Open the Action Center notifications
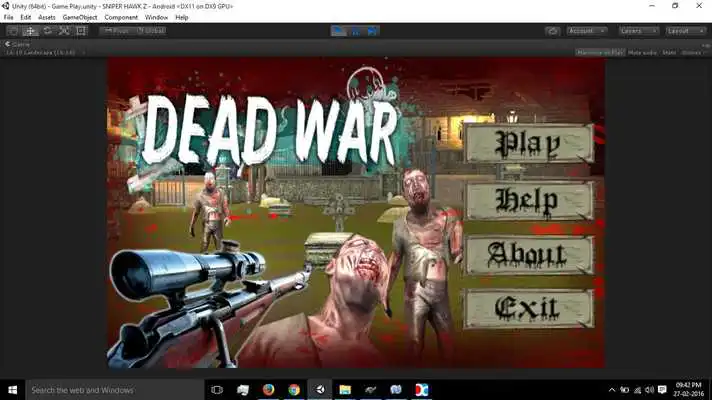 tap(662, 390)
